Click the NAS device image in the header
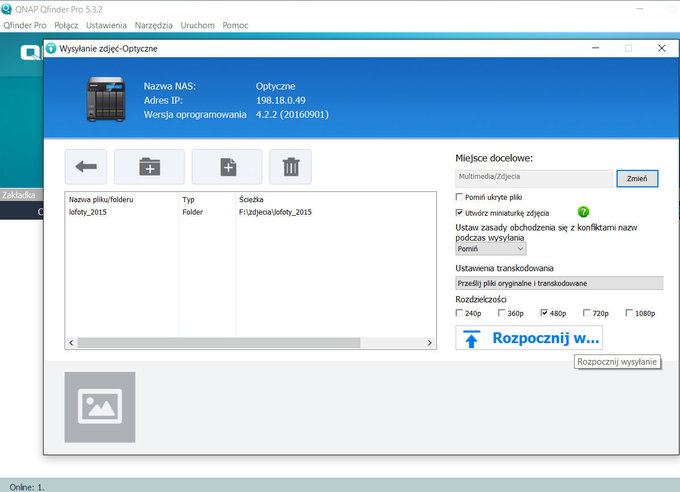The height and width of the screenshot is (492, 680). tap(106, 99)
